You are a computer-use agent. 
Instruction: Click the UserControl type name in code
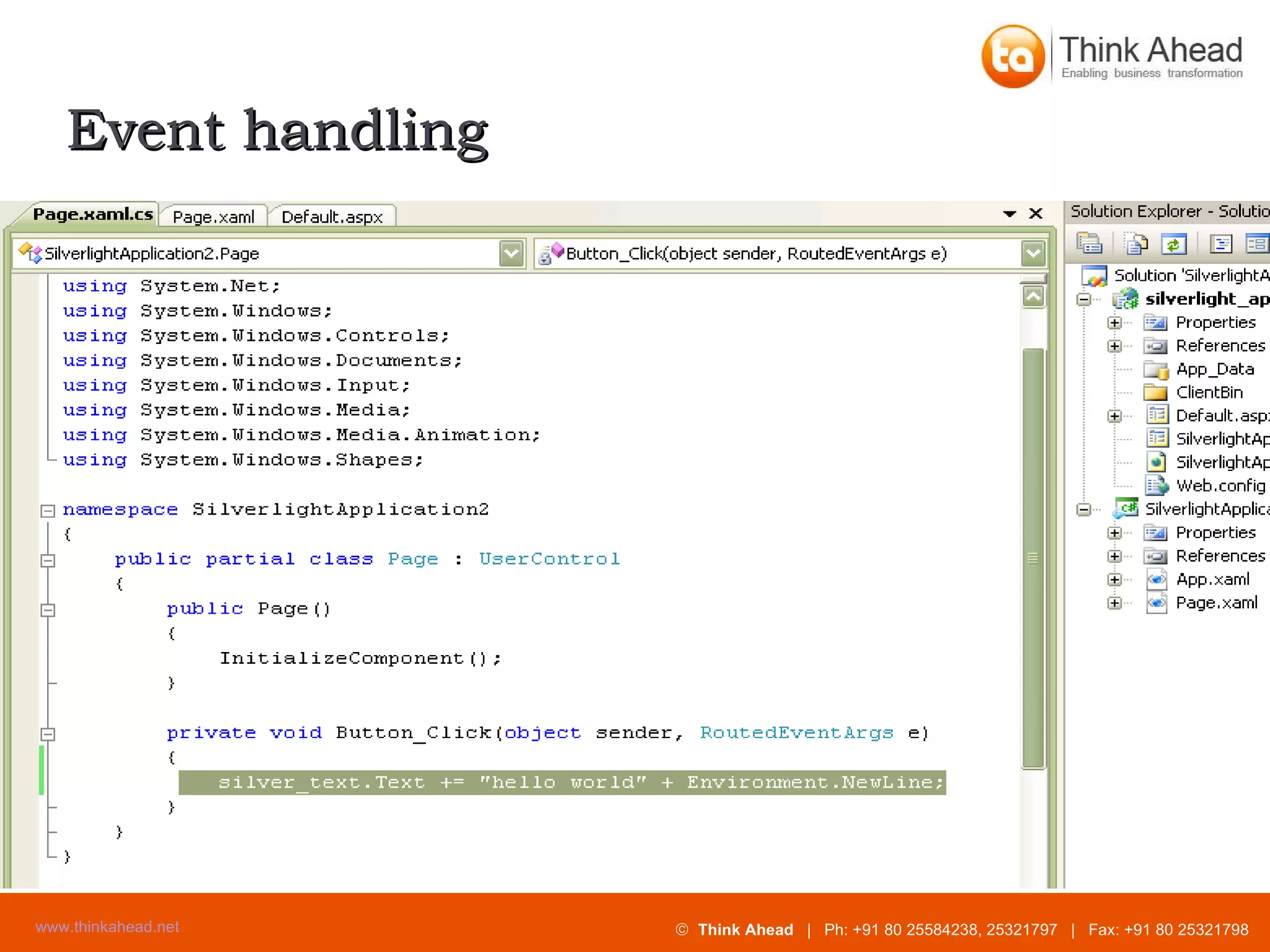549,559
